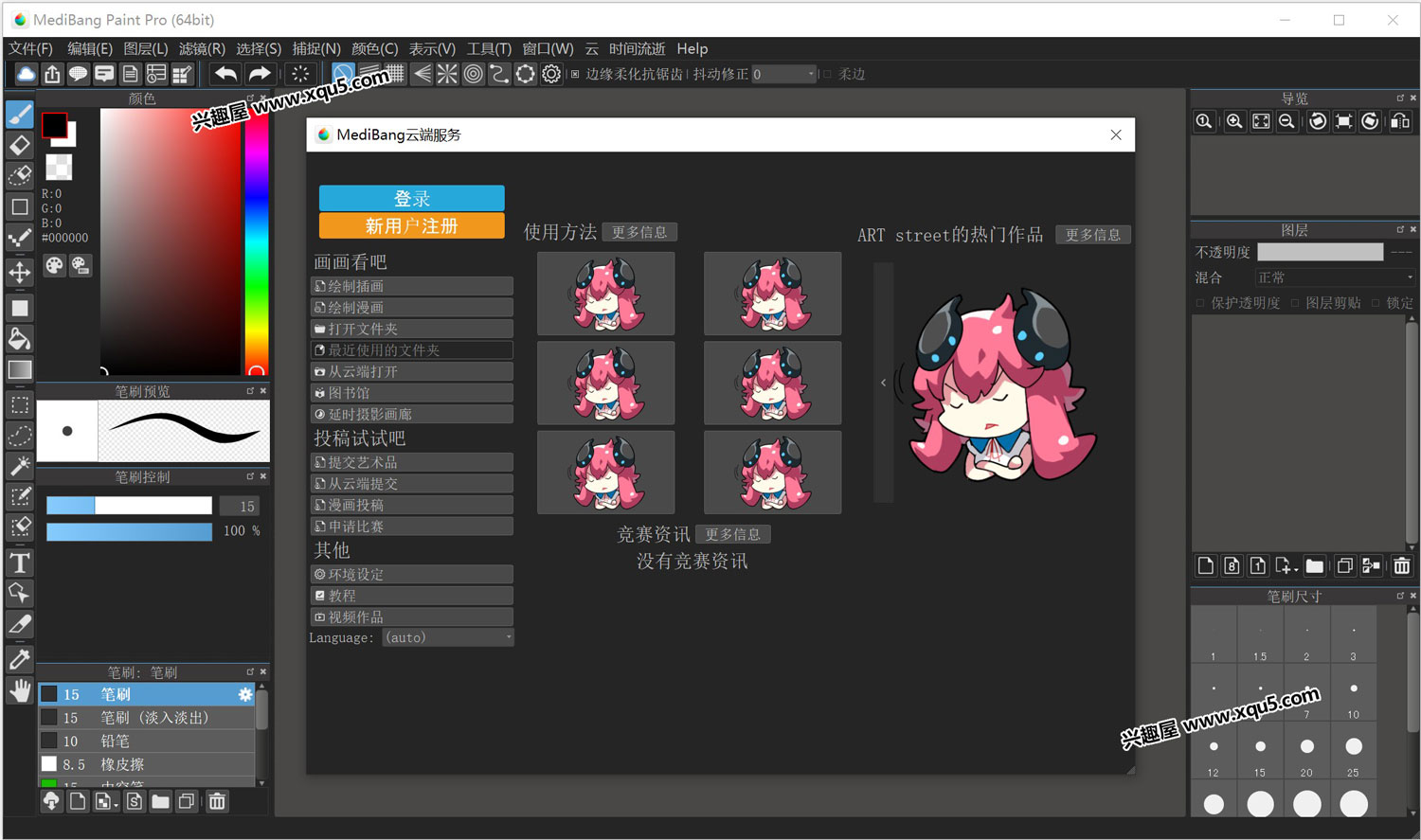The image size is (1421, 840).
Task: Select the 铅笔 brush row
Action: tap(147, 741)
